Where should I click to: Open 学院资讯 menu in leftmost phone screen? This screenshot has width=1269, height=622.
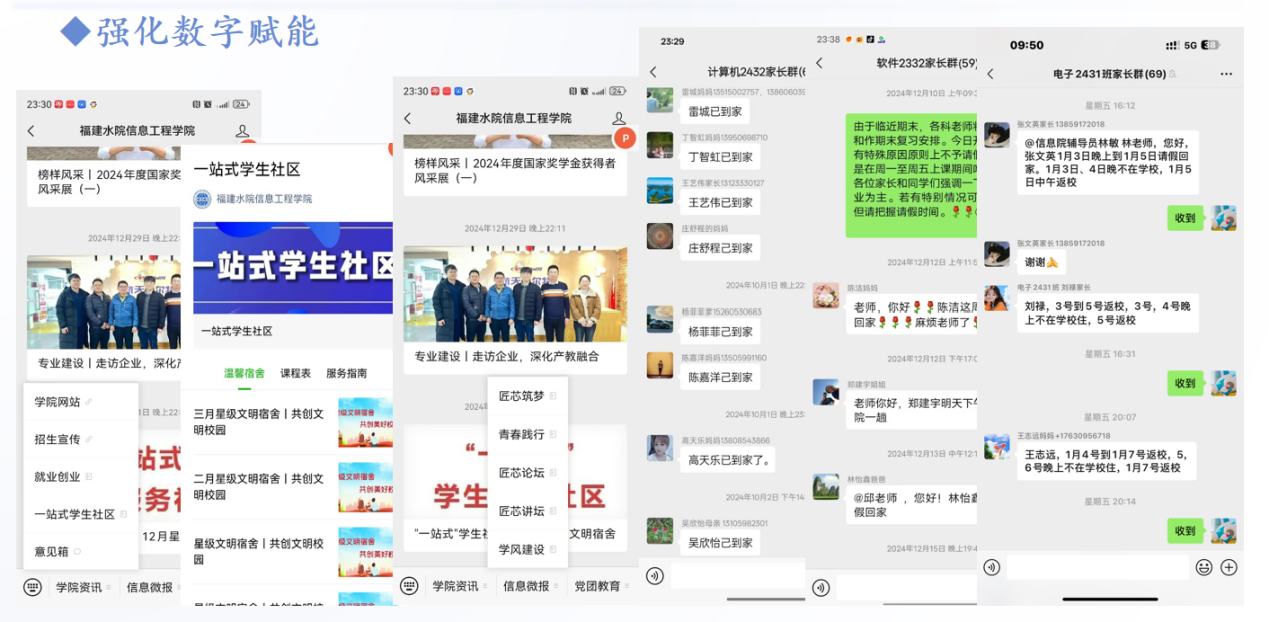[83, 587]
